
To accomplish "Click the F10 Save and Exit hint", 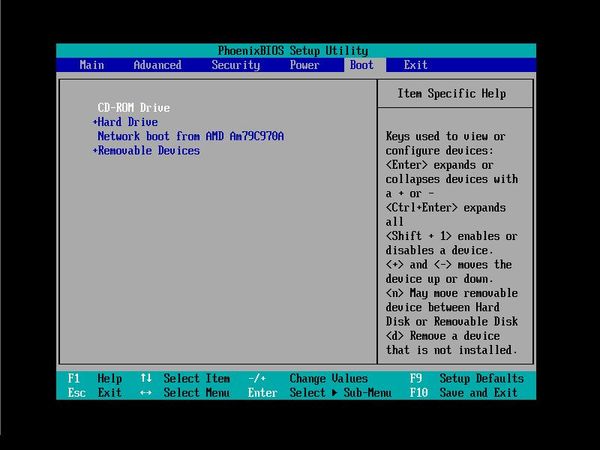I will (x=463, y=393).
